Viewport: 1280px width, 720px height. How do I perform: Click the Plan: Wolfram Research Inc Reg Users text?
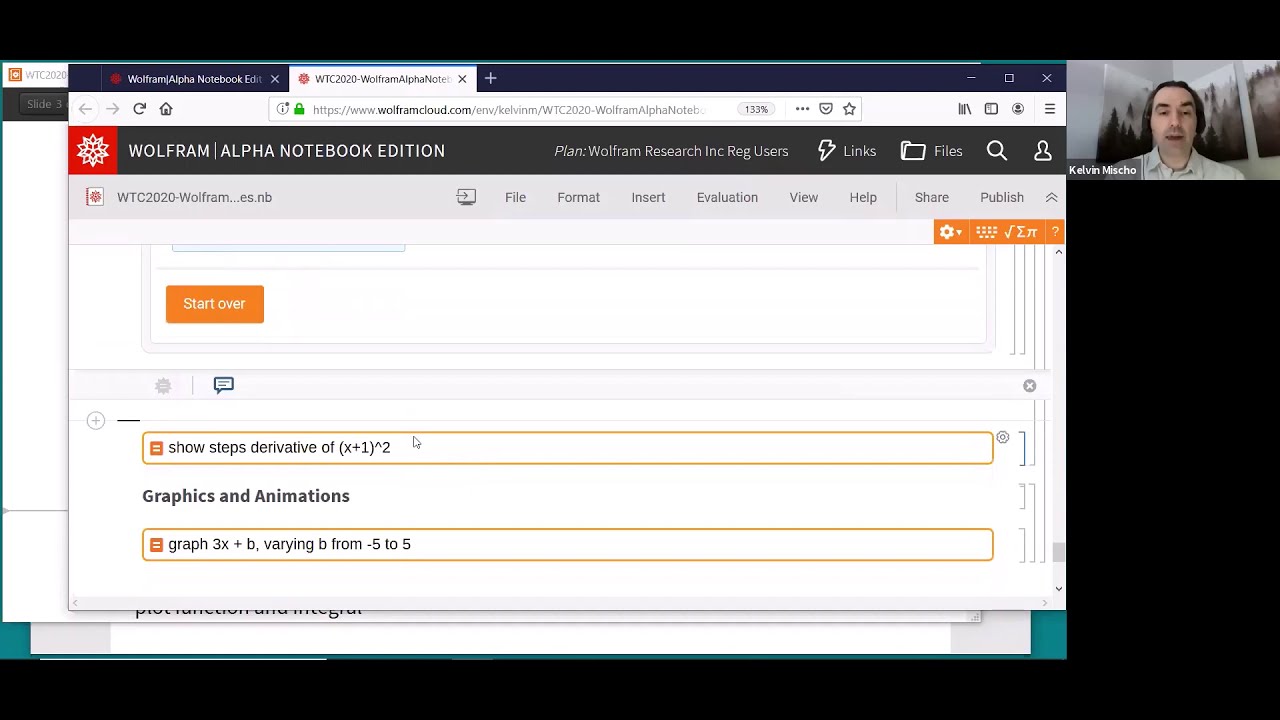click(x=671, y=151)
